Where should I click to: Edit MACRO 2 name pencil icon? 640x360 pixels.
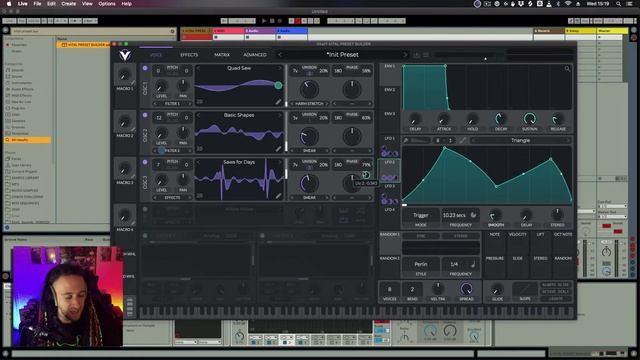(x=133, y=129)
